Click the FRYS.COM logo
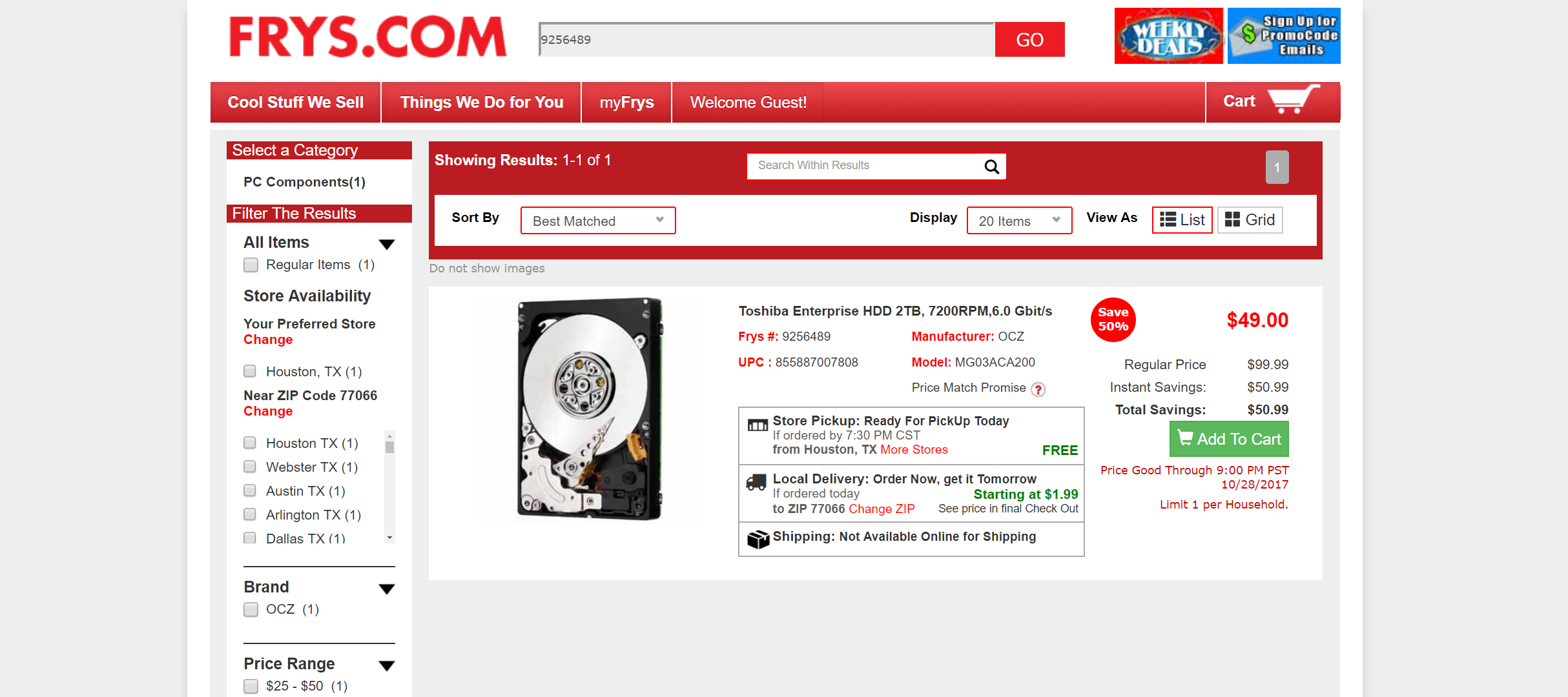Screen dimensions: 1568x697 (x=367, y=37)
